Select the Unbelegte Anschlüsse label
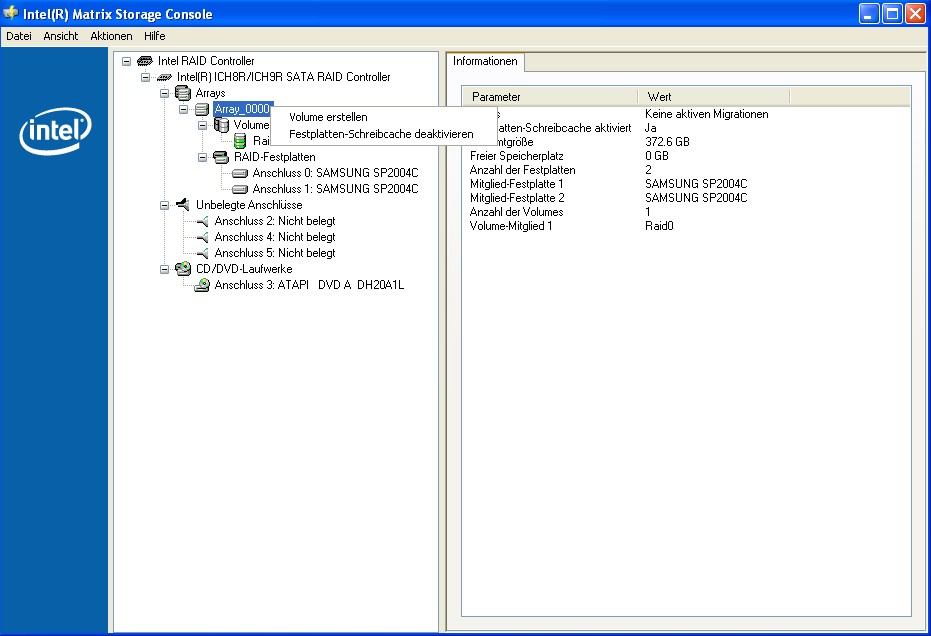The image size is (931, 636). (249, 205)
